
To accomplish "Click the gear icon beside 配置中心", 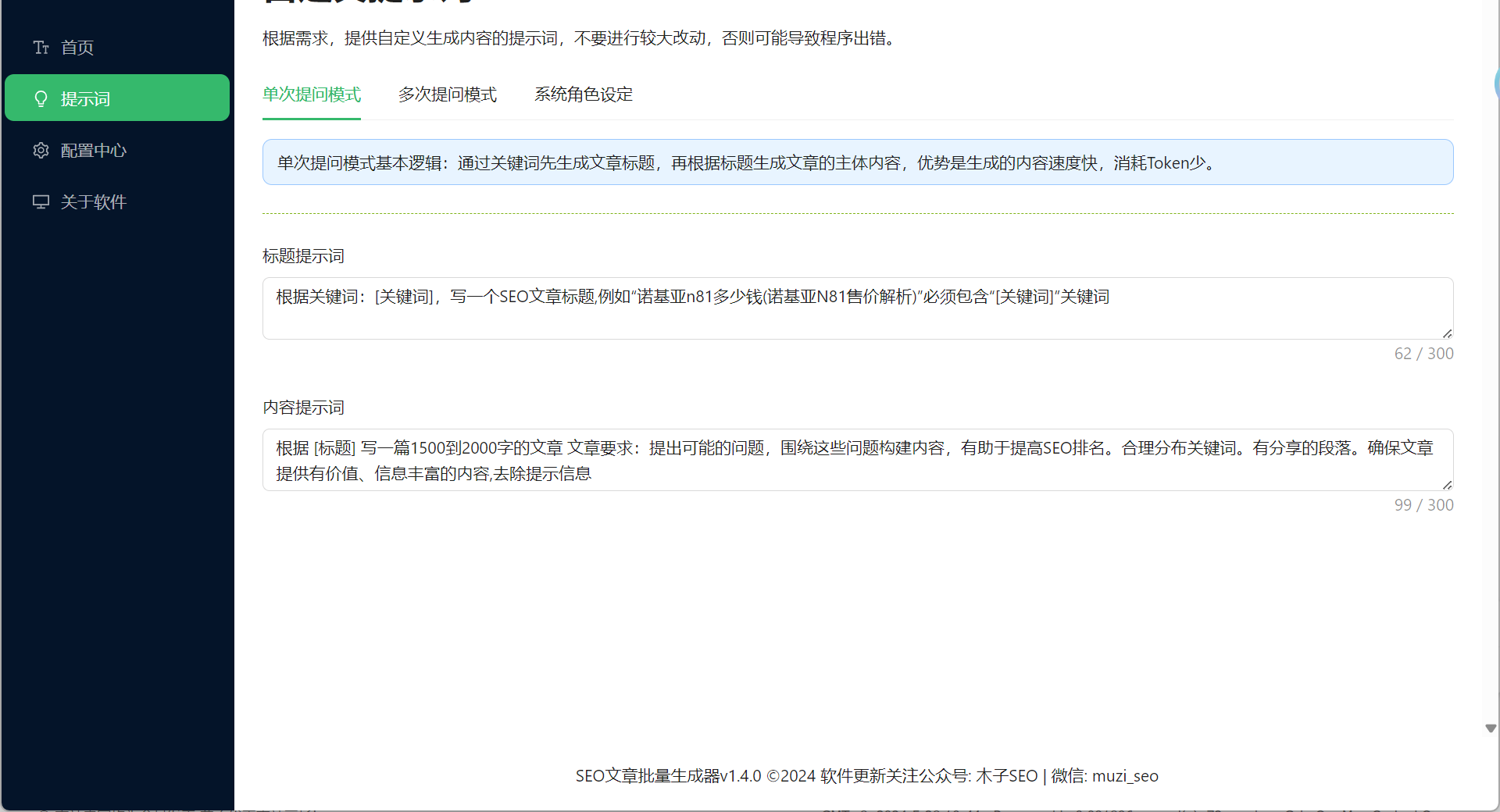I will pyautogui.click(x=41, y=151).
